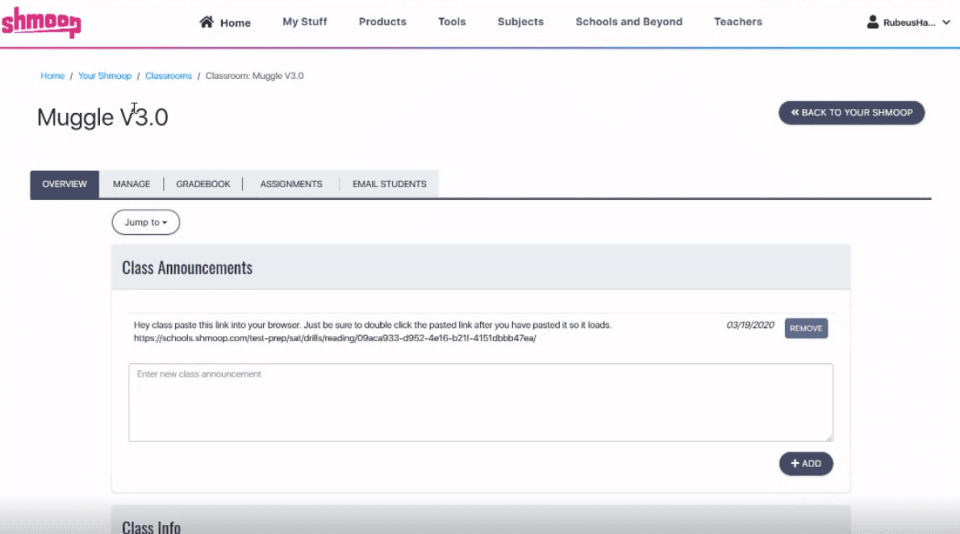Open the Email Students tab
This screenshot has height=534, width=960.
click(389, 184)
